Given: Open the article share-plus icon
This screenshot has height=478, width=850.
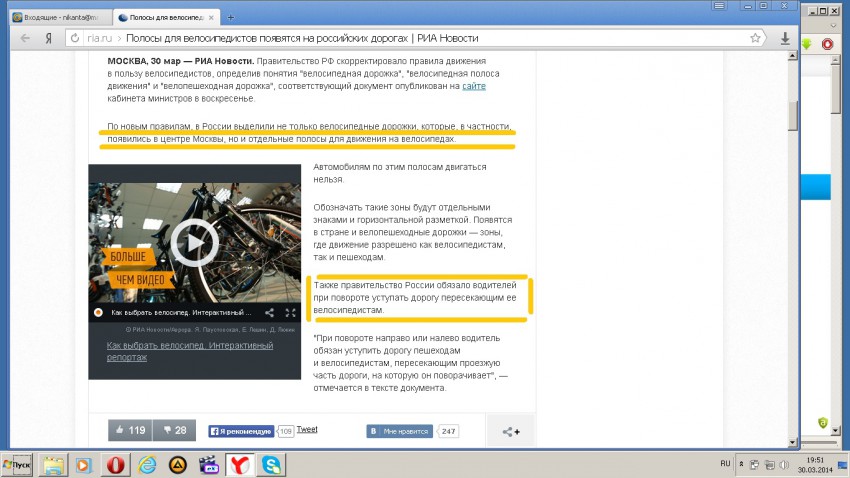Looking at the screenshot, I should click(511, 431).
